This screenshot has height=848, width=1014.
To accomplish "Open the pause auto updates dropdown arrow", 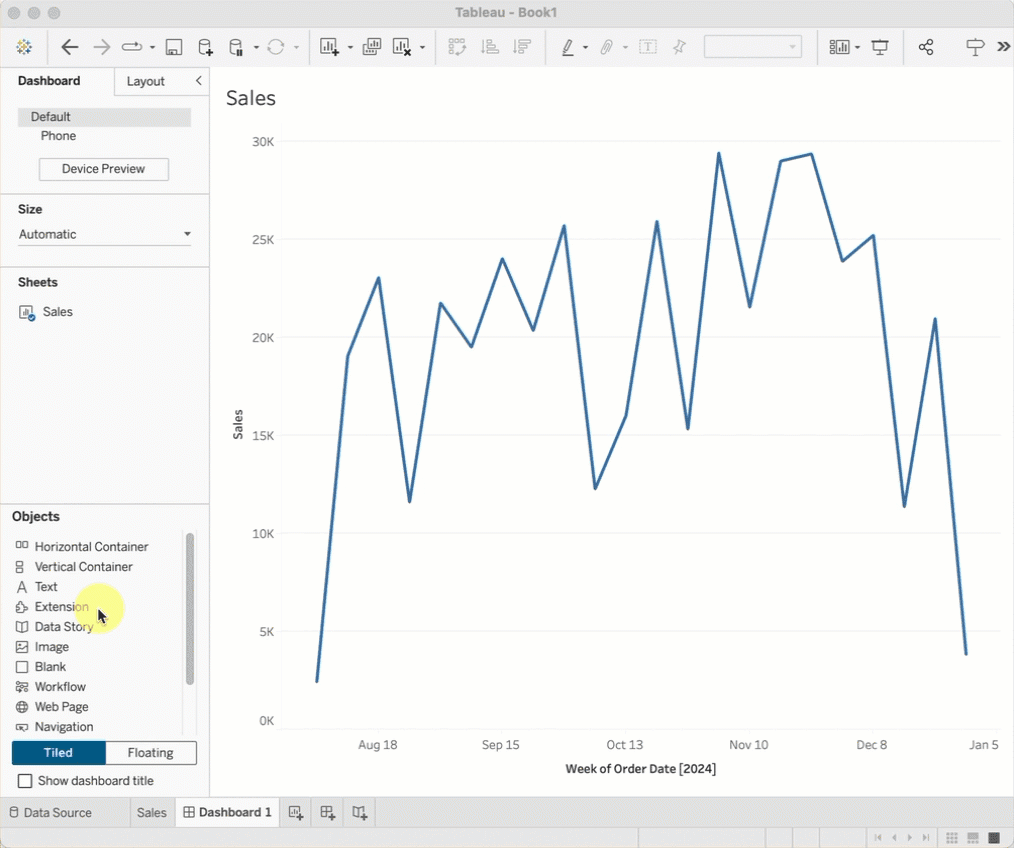I will 256,47.
